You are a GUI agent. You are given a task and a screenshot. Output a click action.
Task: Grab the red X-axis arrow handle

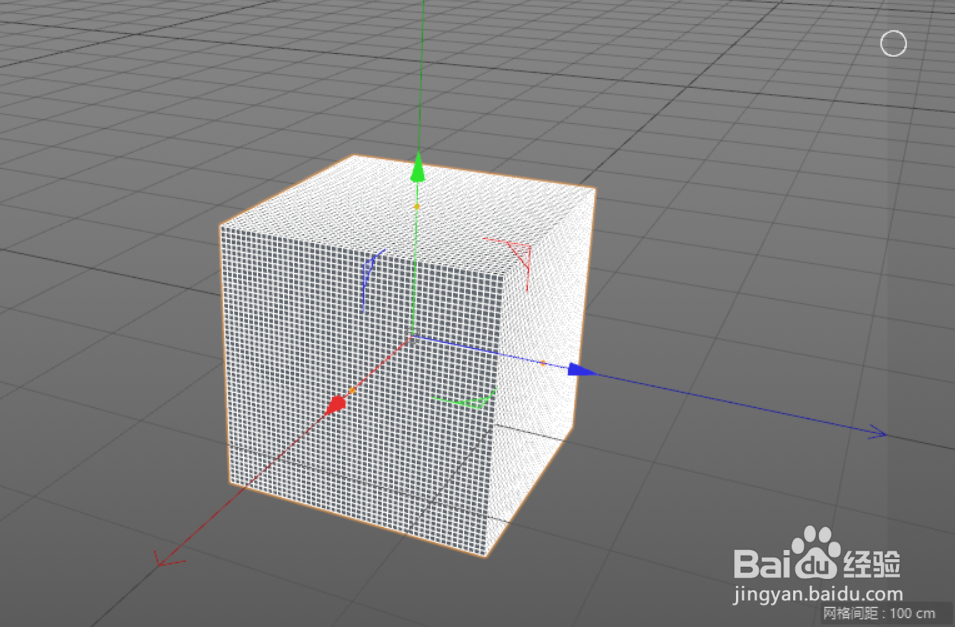click(336, 405)
